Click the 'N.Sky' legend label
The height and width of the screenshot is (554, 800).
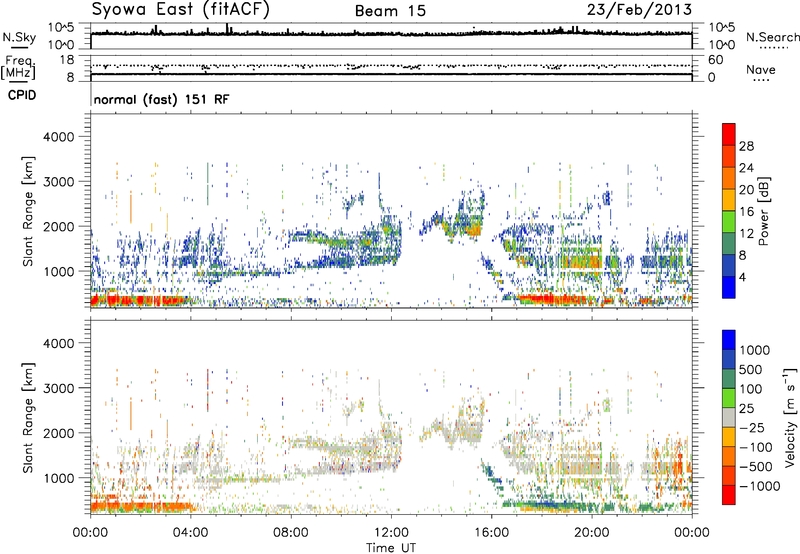[x=19, y=37]
